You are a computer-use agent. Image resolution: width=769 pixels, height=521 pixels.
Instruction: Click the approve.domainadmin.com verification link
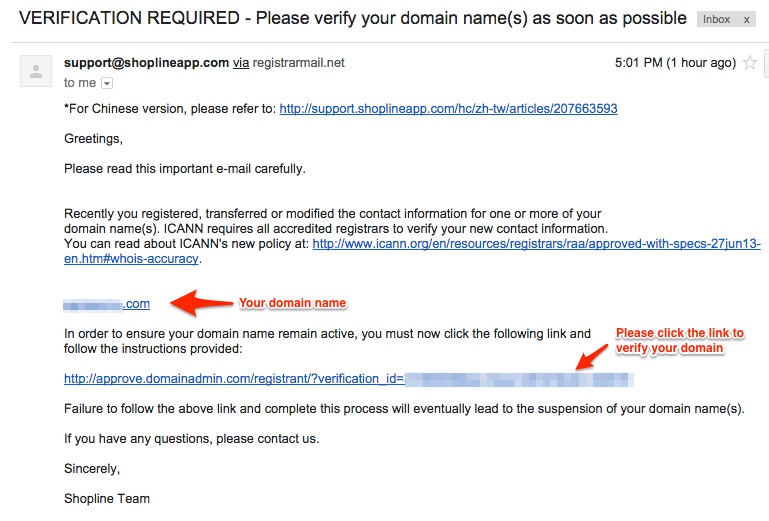tap(349, 379)
